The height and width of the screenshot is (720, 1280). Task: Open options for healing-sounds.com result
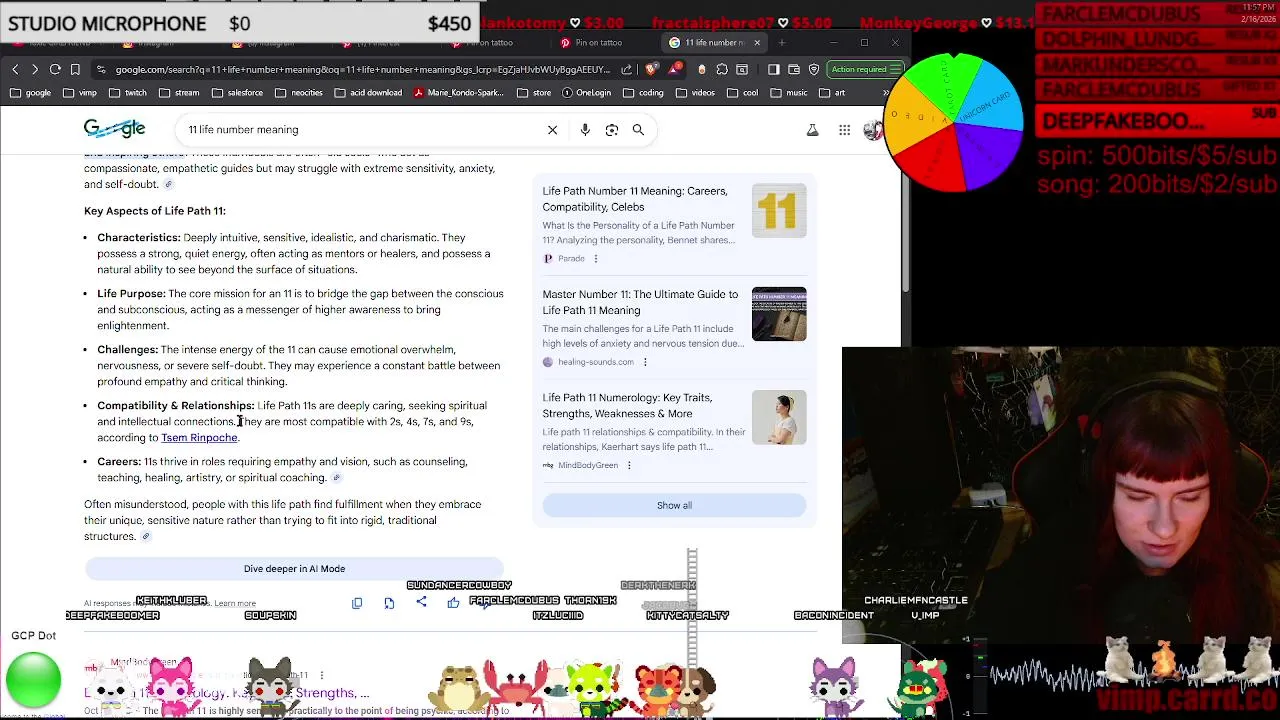pos(644,362)
